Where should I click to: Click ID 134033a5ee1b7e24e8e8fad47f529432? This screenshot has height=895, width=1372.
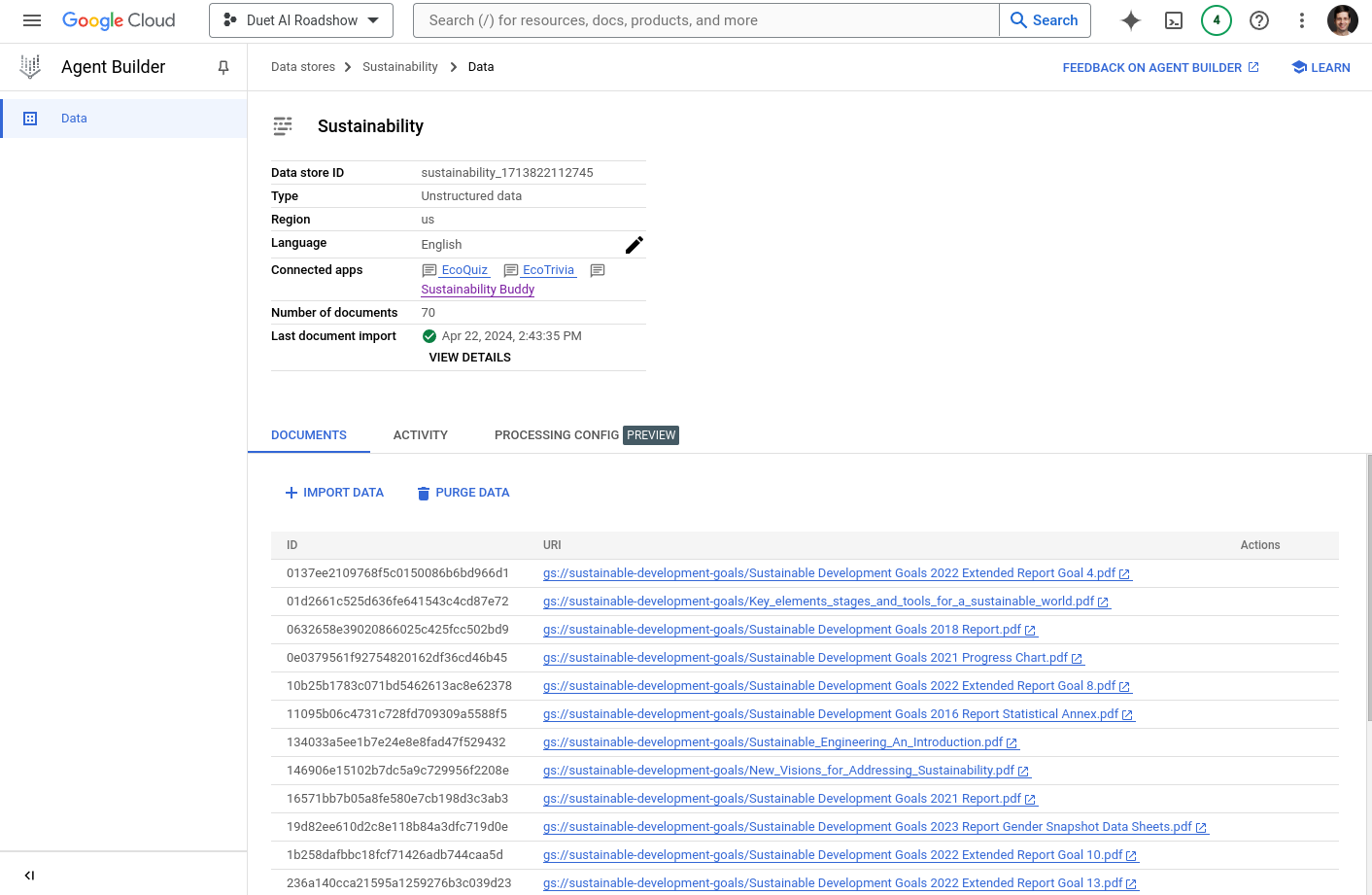(x=396, y=742)
